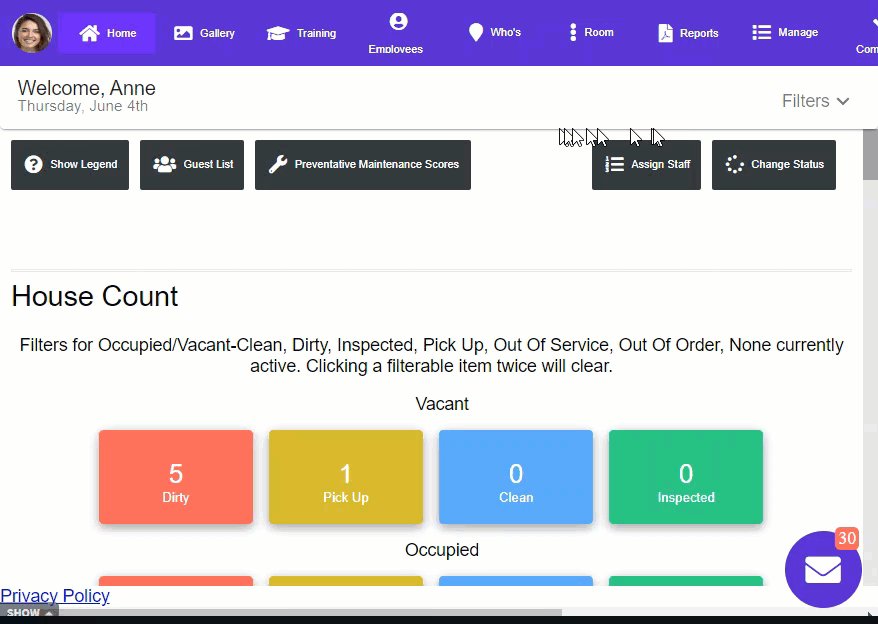This screenshot has width=878, height=624.
Task: Open Preventative Maintenance Scores
Action: [363, 165]
